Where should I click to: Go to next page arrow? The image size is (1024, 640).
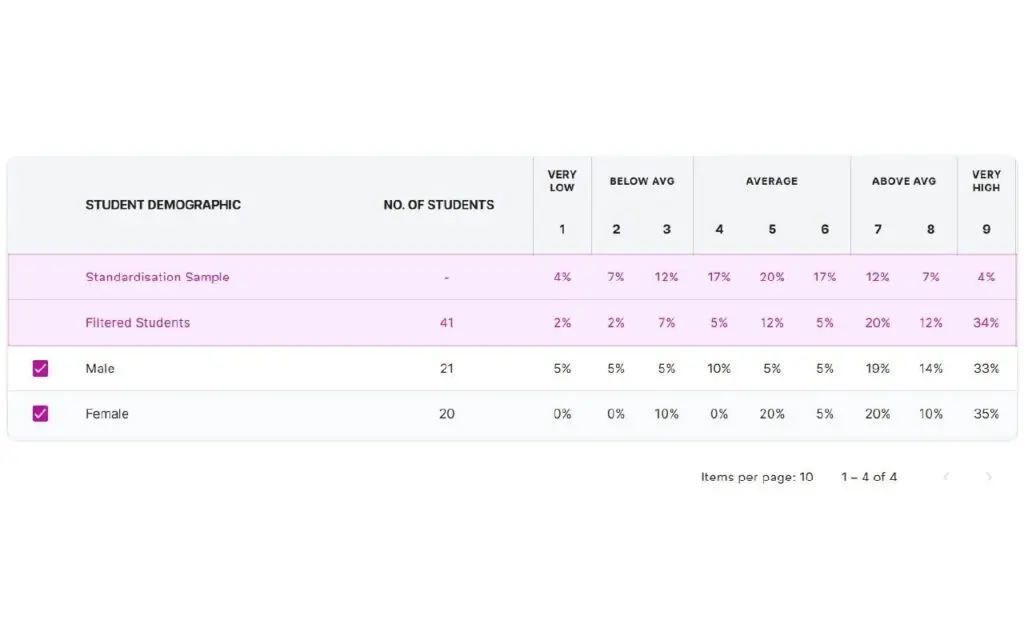click(988, 477)
